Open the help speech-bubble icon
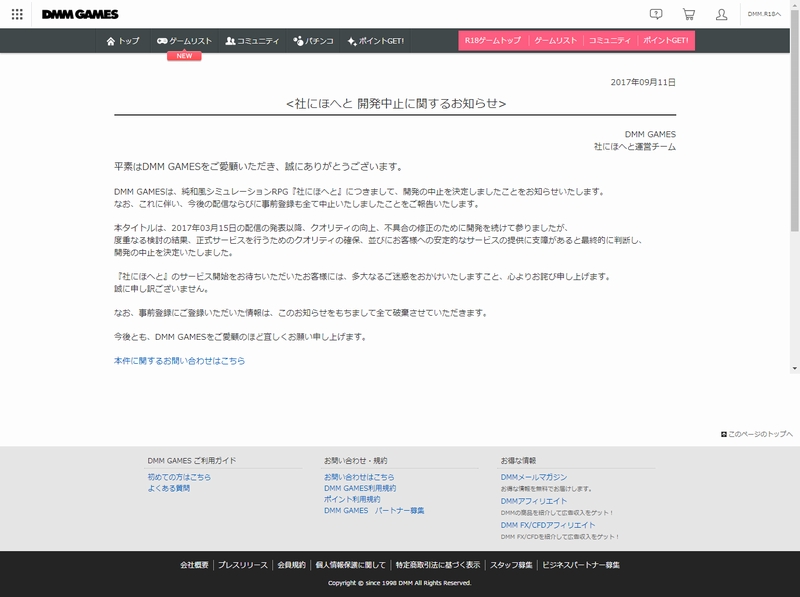The width and height of the screenshot is (800, 597). [656, 14]
